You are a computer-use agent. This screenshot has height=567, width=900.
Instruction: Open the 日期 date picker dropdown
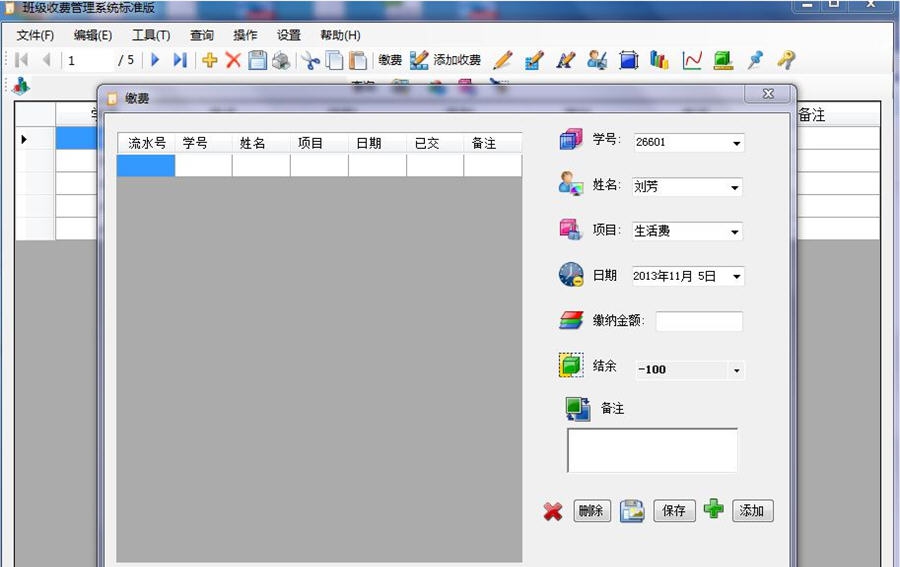pos(736,277)
